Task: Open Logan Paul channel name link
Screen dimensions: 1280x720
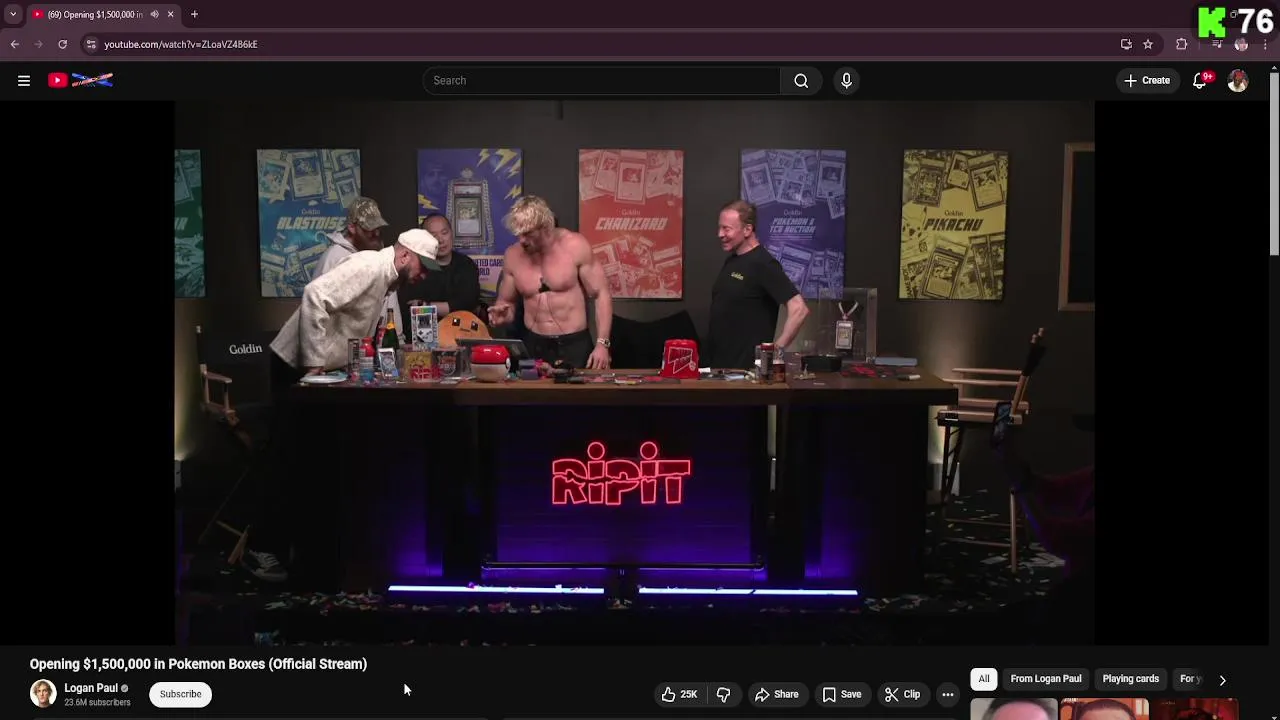Action: (x=91, y=688)
